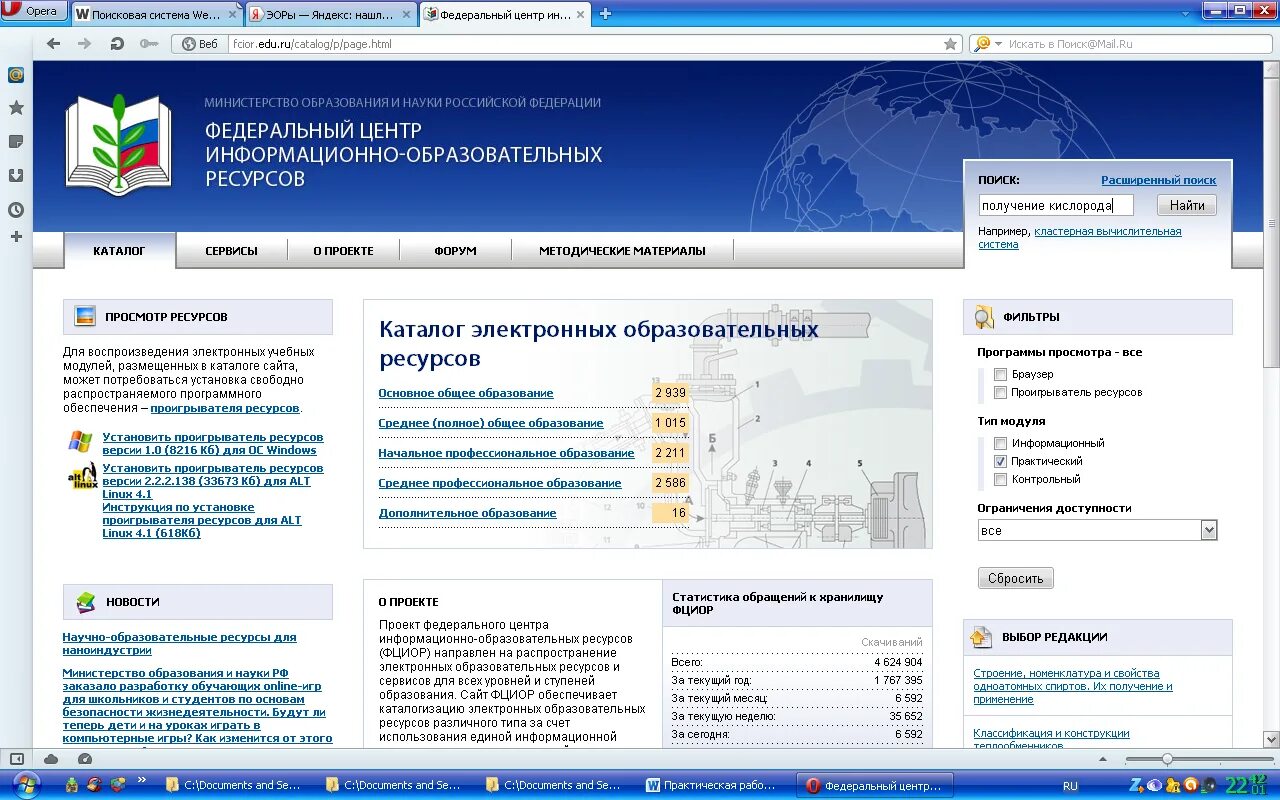Image resolution: width=1280 pixels, height=800 pixels.
Task: Click the ALT Linux logo icon
Action: 82,476
